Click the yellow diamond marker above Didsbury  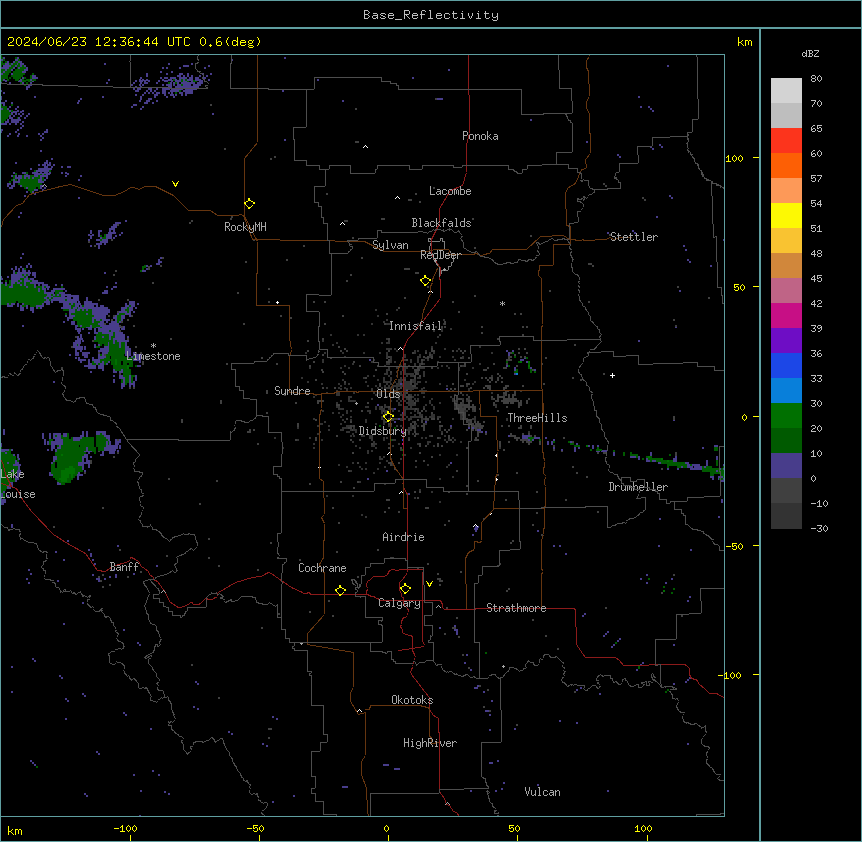pos(388,417)
